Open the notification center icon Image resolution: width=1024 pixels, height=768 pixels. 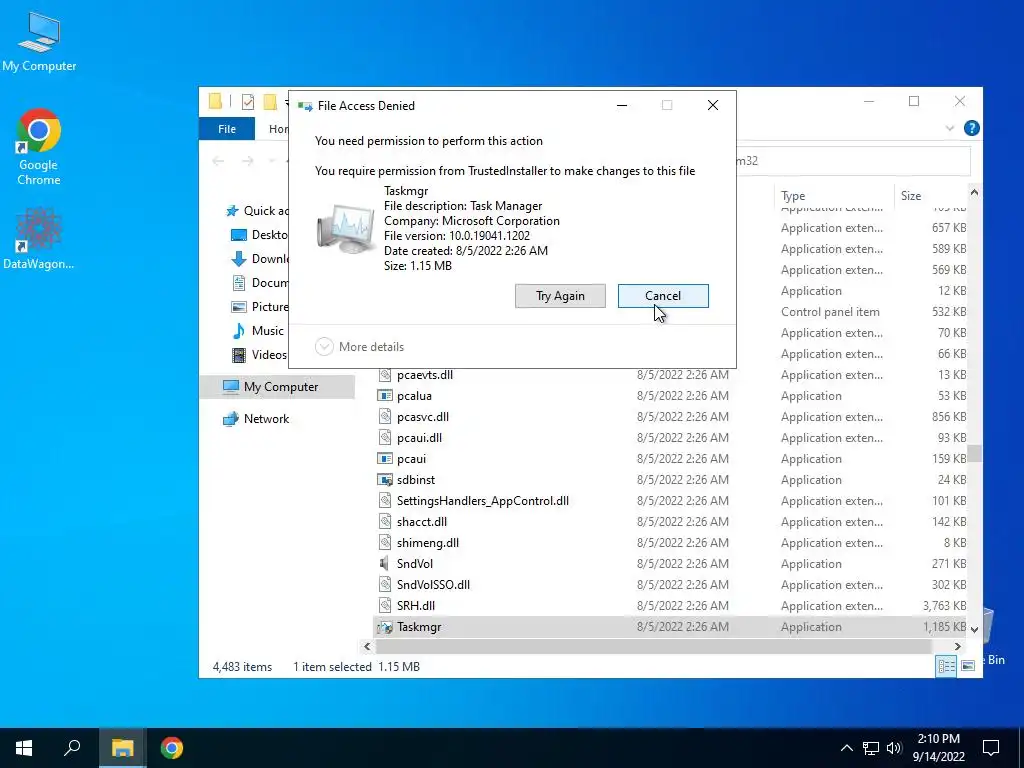tap(991, 748)
